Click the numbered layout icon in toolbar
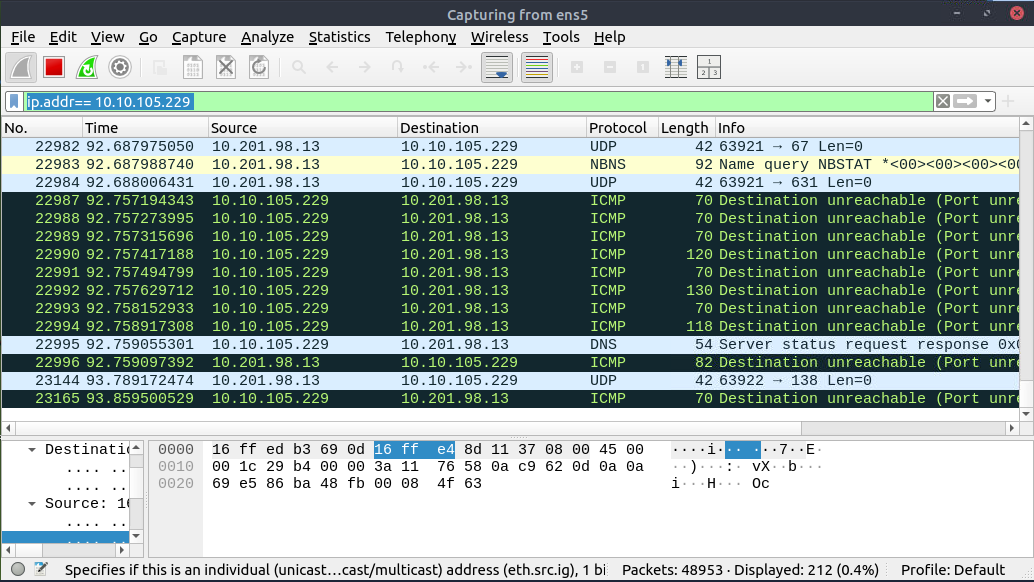The image size is (1034, 582). point(709,67)
